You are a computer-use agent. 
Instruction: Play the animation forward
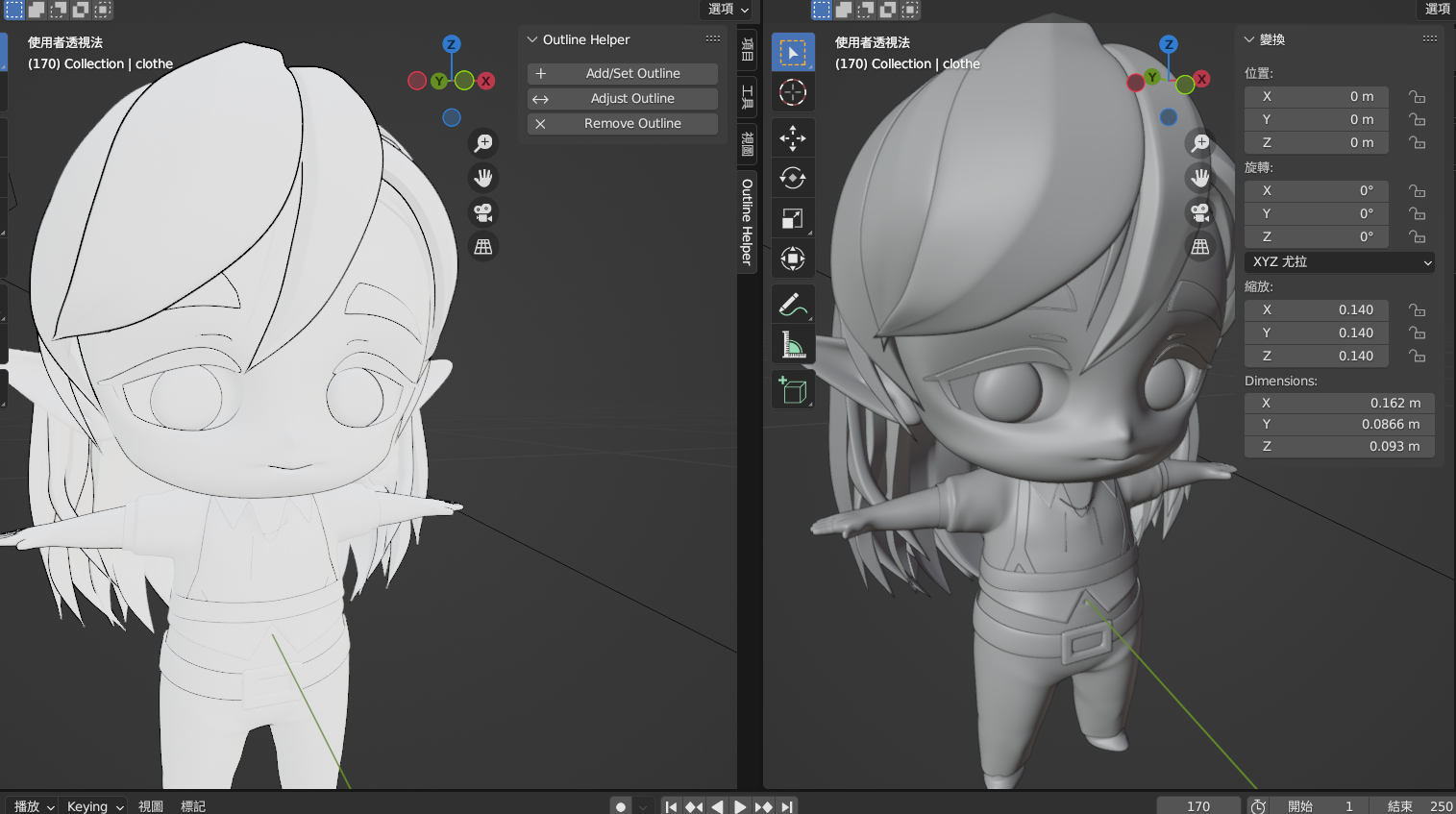pos(740,806)
